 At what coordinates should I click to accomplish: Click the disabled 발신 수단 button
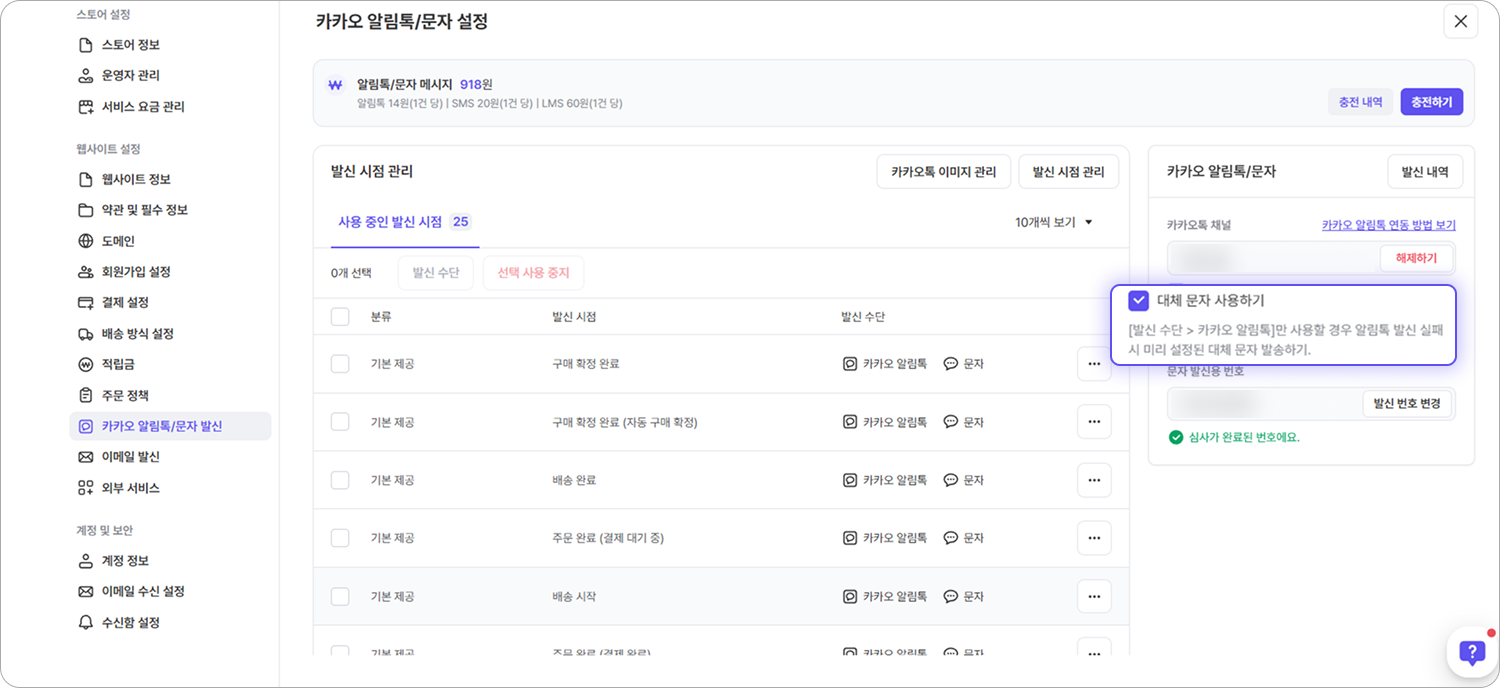coord(436,273)
